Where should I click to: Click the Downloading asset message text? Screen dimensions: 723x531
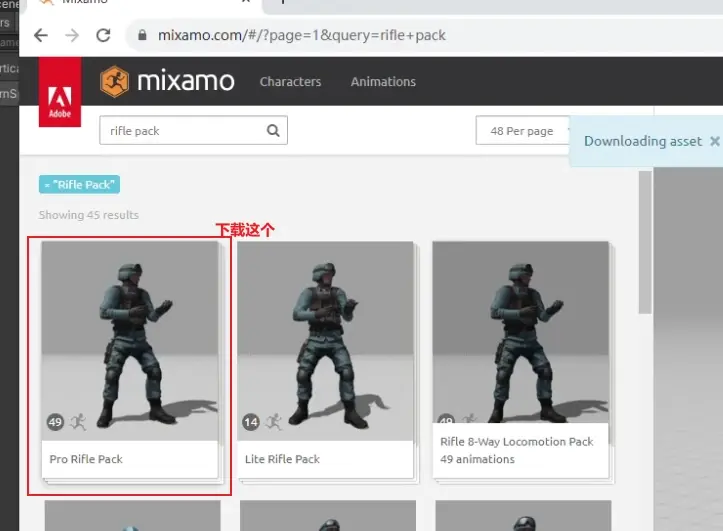click(643, 141)
